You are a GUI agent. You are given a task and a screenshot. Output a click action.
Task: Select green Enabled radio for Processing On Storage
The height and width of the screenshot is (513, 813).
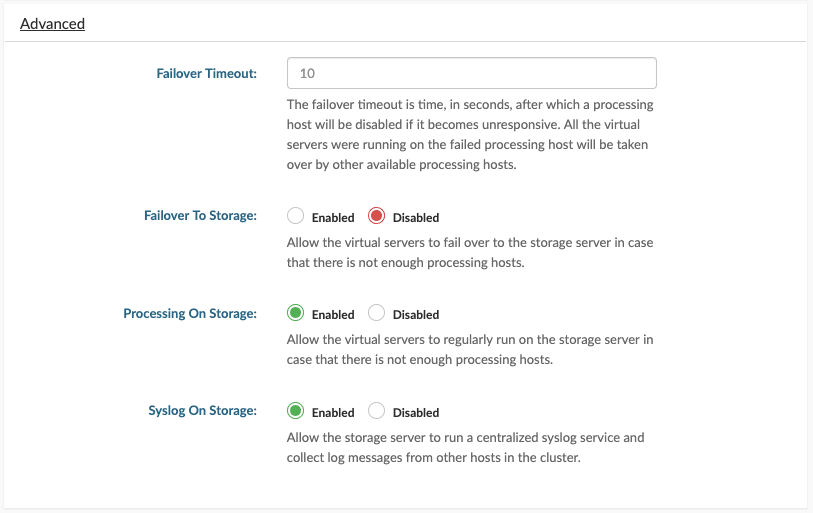[296, 313]
